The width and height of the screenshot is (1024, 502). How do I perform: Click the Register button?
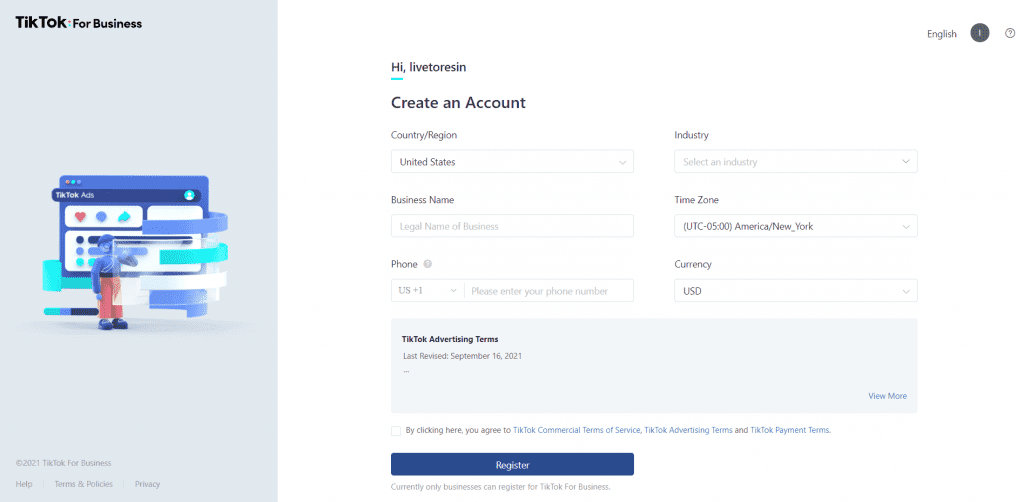pos(512,465)
